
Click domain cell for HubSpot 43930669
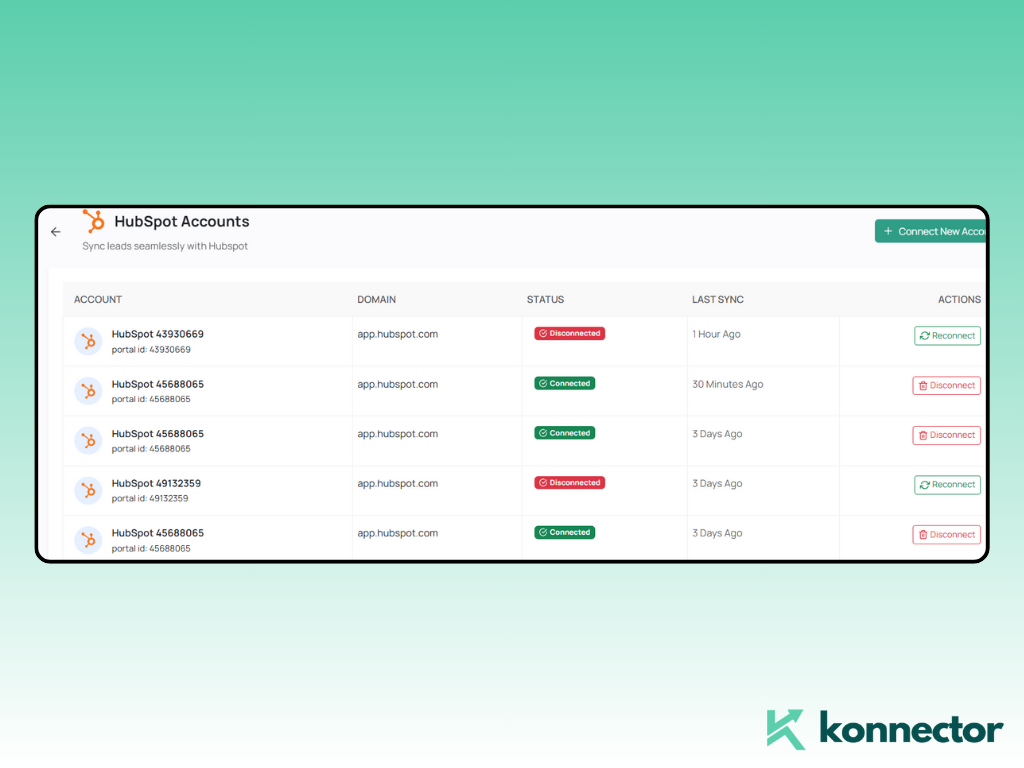pyautogui.click(x=398, y=334)
